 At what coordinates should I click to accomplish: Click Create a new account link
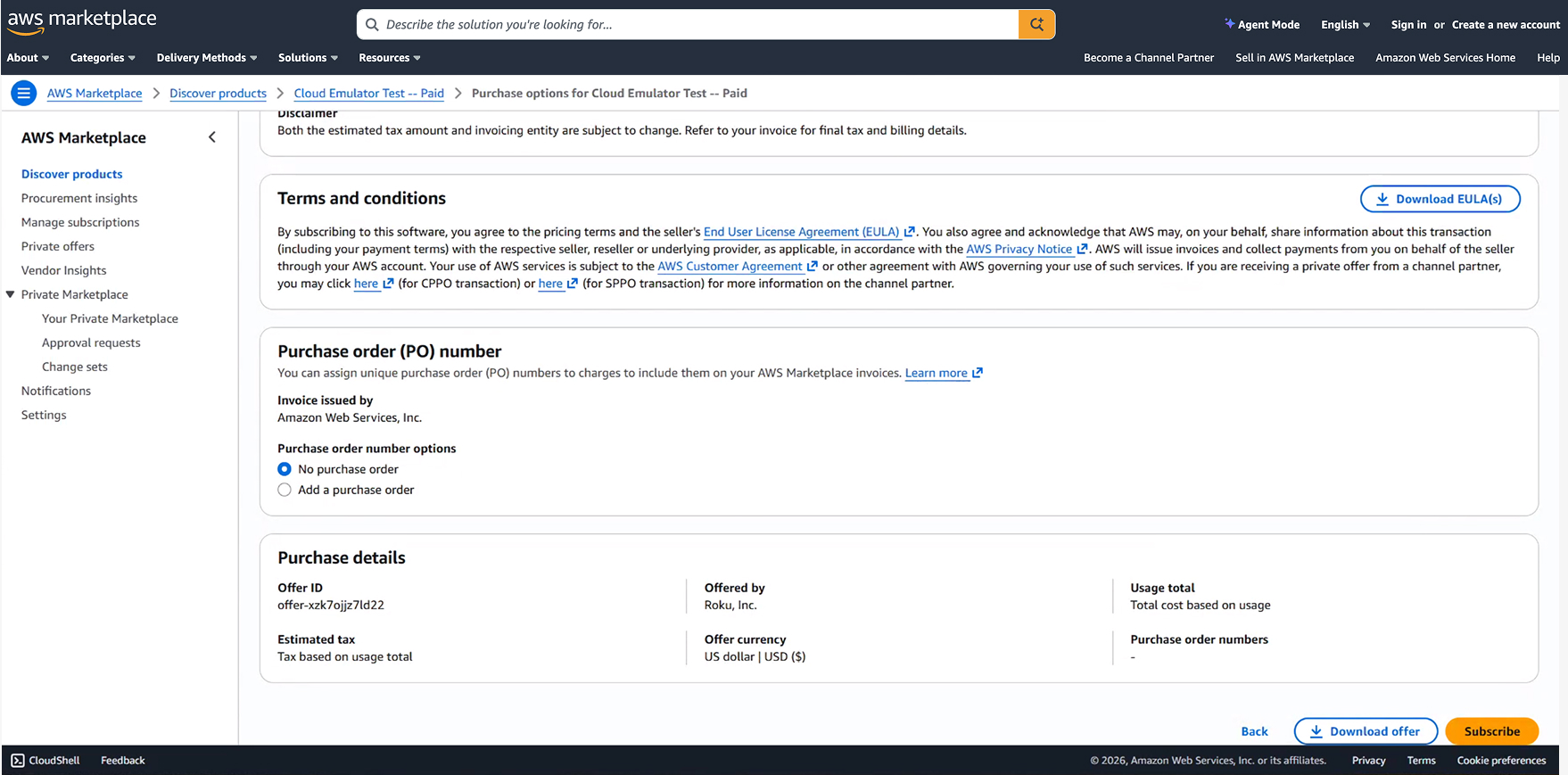pos(1506,25)
